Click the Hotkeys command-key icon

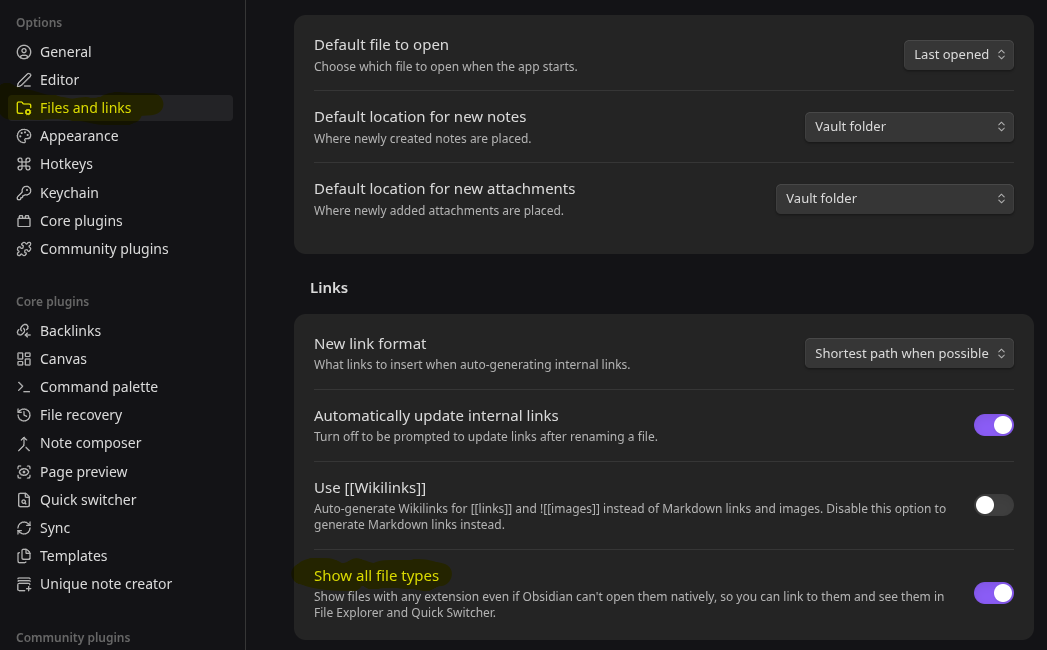24,164
